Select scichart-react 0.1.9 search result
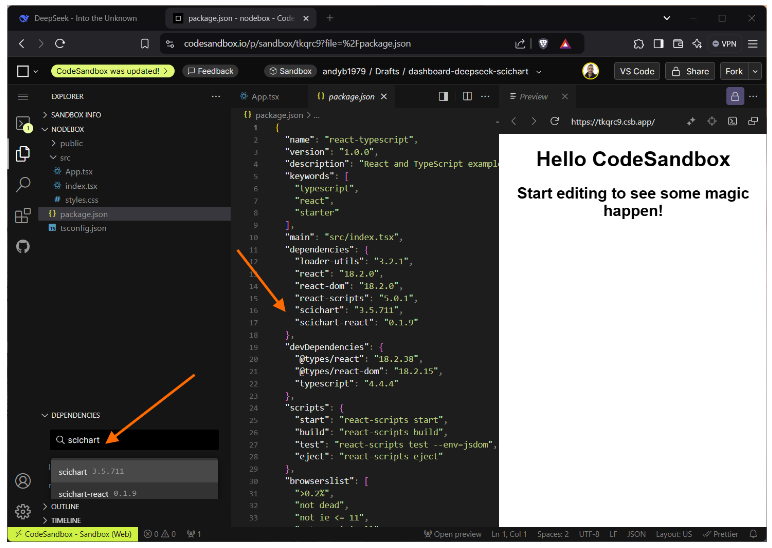This screenshot has height=548, width=772. [x=134, y=493]
